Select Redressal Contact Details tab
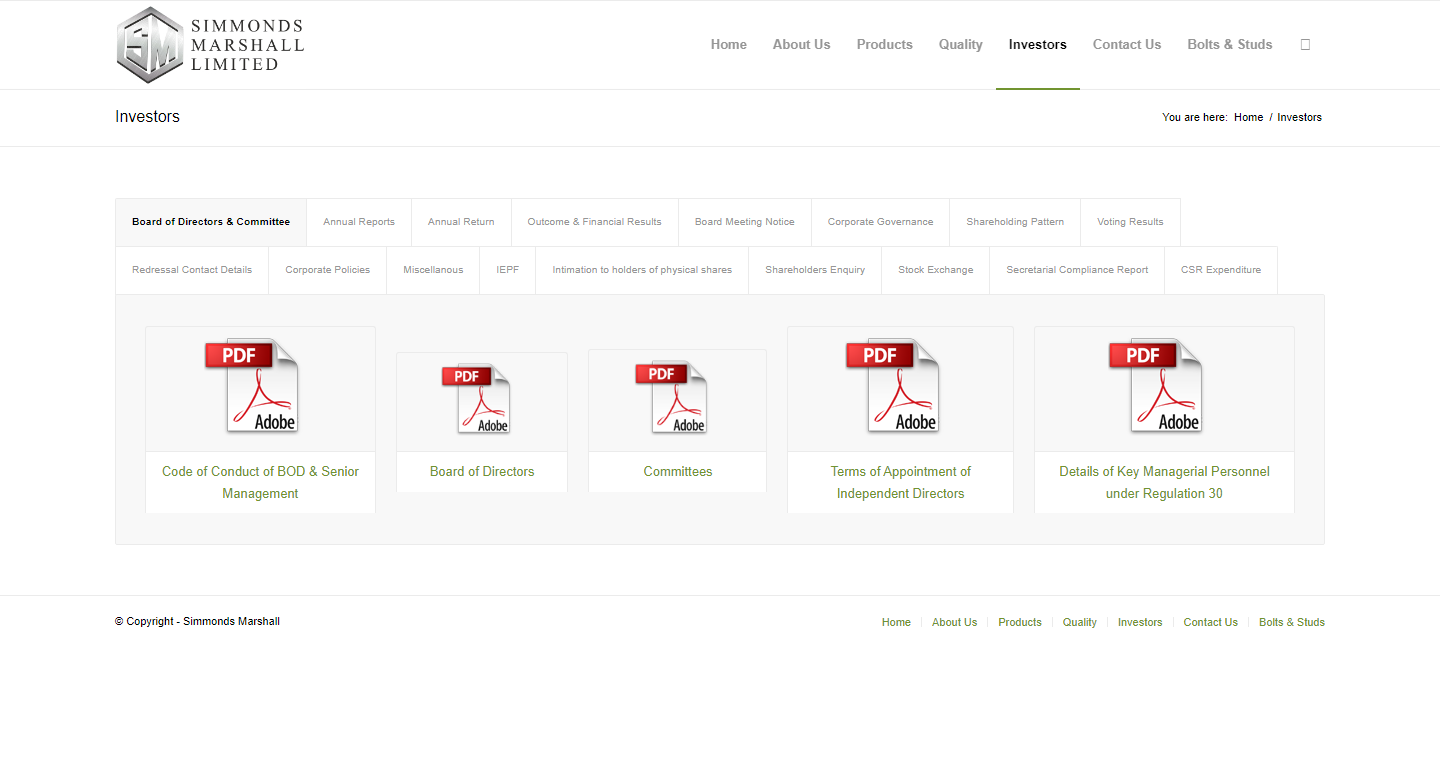 point(192,270)
